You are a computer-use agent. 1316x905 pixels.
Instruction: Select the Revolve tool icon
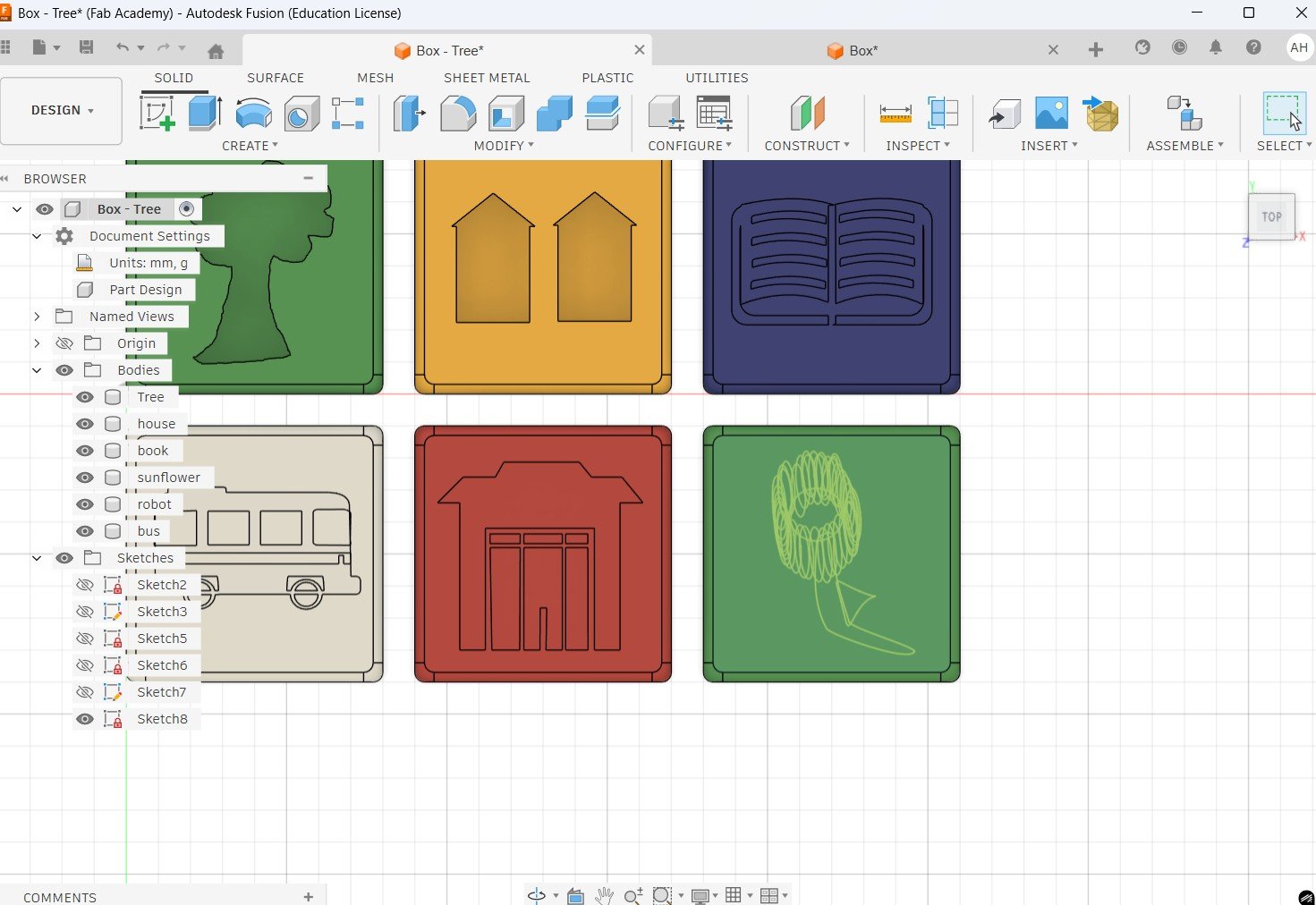click(x=254, y=114)
